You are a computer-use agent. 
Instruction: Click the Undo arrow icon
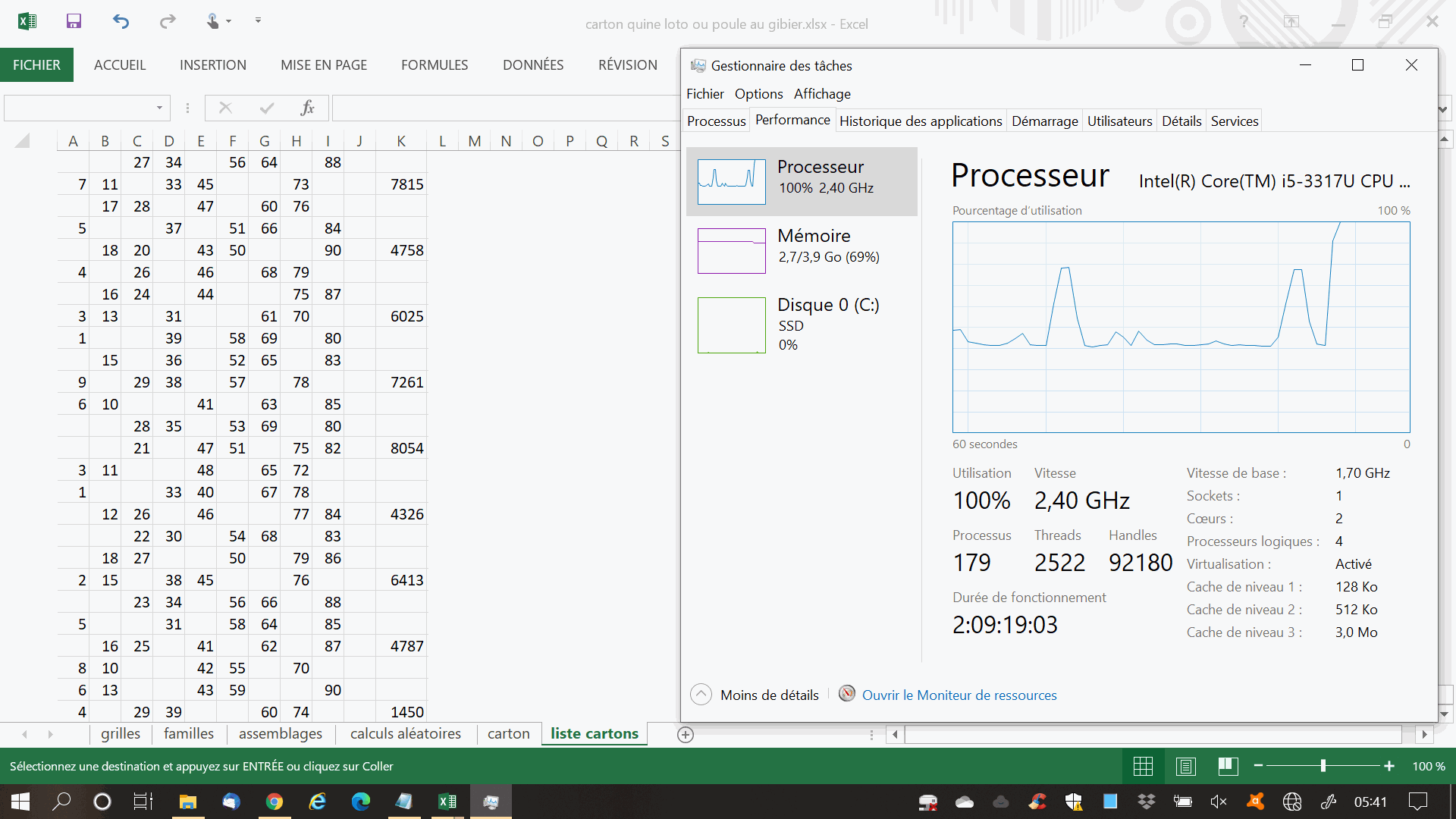tap(121, 21)
